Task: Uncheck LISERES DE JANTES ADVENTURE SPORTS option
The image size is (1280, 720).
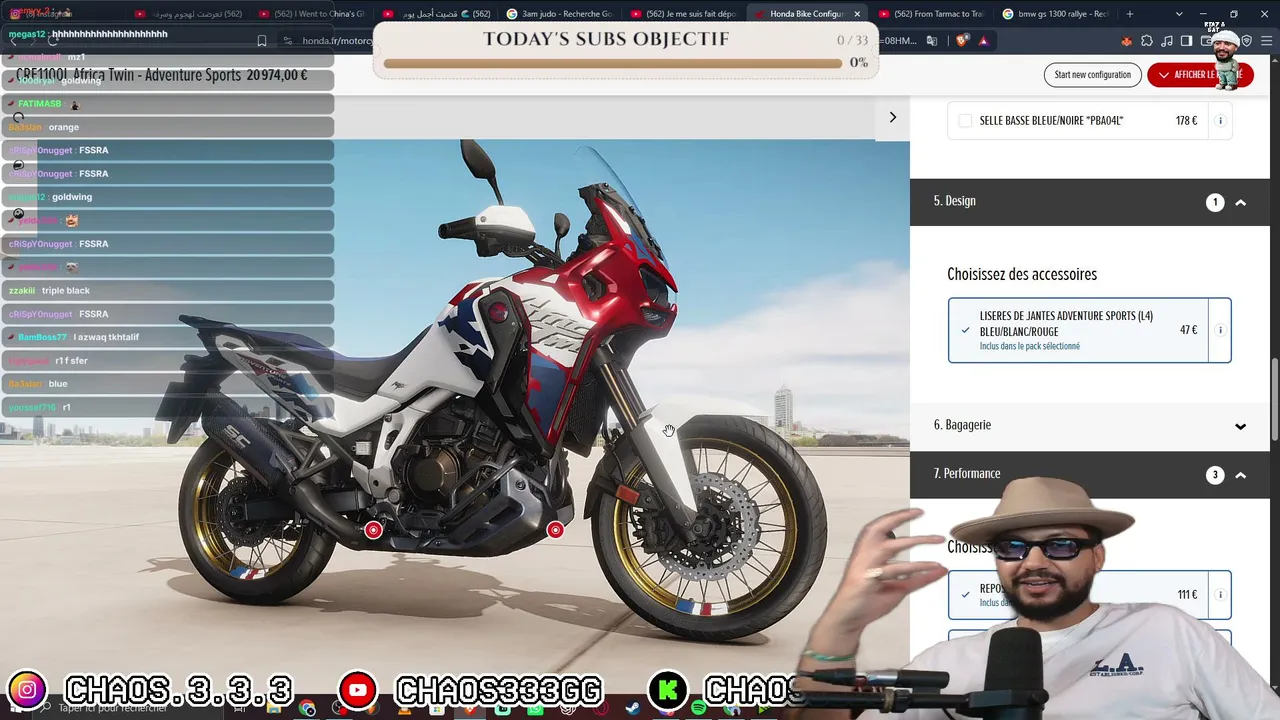Action: [965, 330]
